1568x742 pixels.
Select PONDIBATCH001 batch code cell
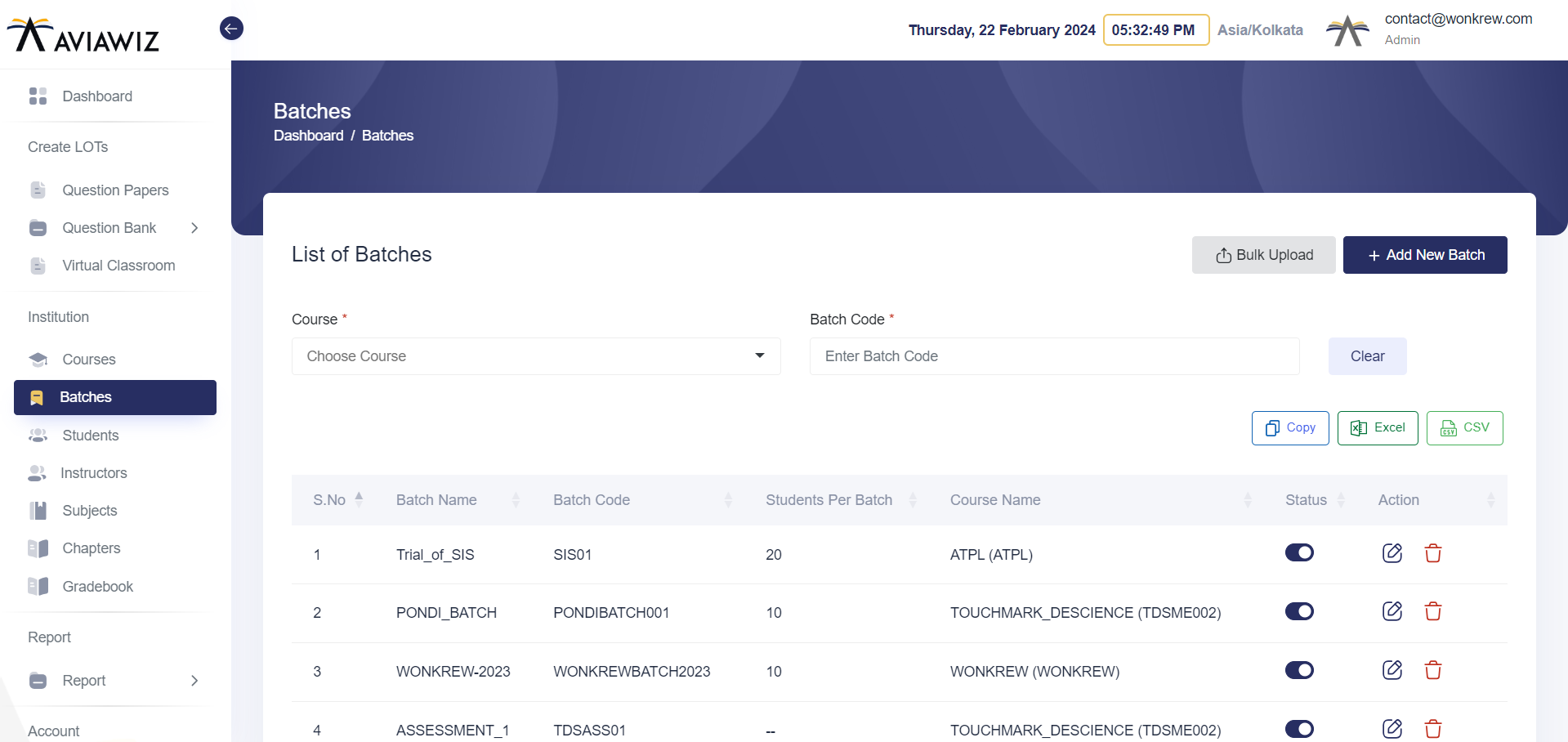pos(611,613)
